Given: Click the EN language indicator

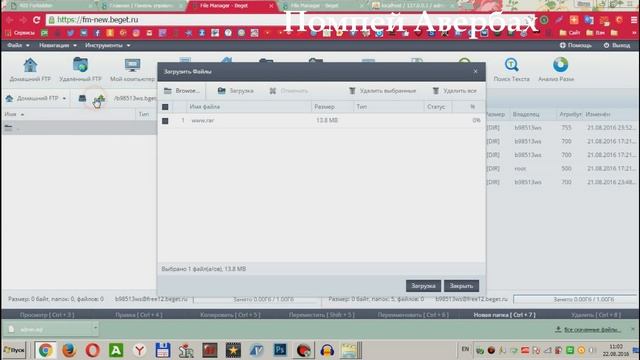Looking at the screenshot, I should tap(465, 349).
